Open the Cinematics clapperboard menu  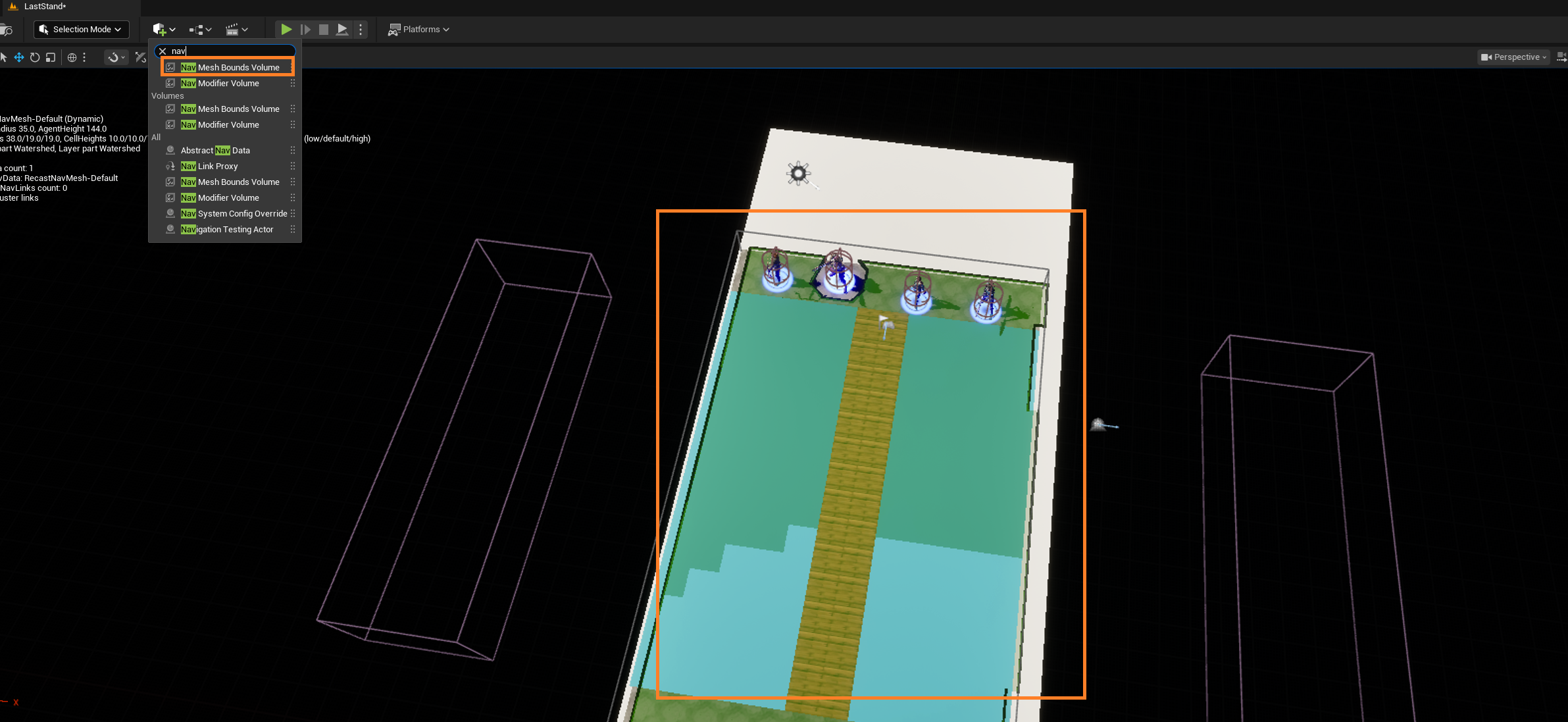(236, 30)
